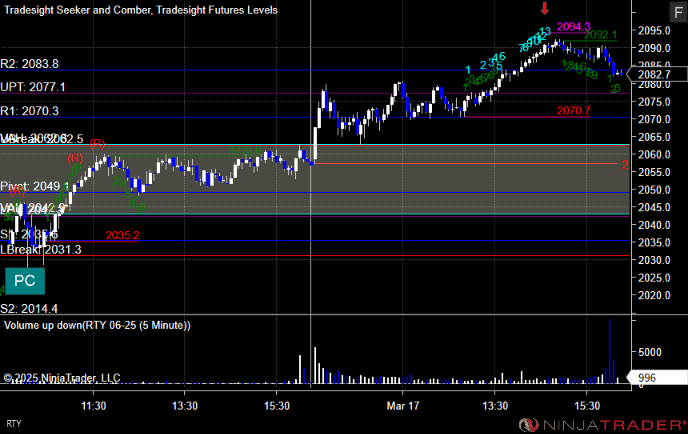688x434 pixels.
Task: Click the 2020.0 price axis label
Action: [x=654, y=295]
